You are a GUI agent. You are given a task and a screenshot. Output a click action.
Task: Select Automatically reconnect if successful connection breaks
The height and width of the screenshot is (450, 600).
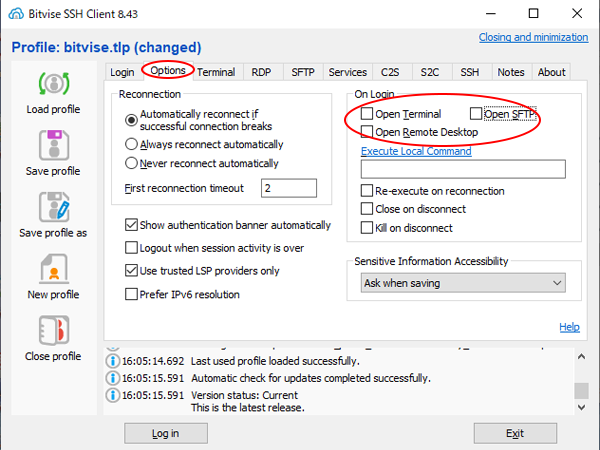(131, 120)
